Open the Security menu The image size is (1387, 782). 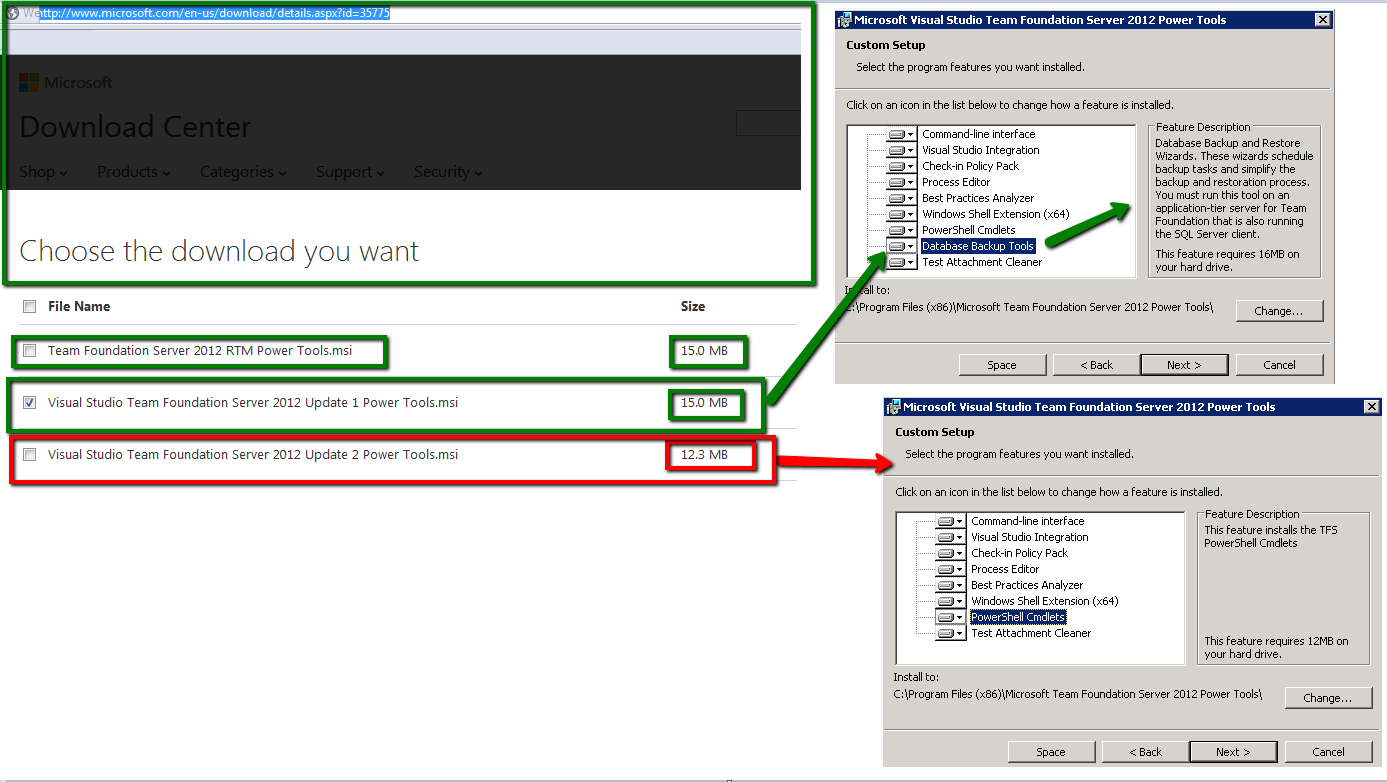448,172
